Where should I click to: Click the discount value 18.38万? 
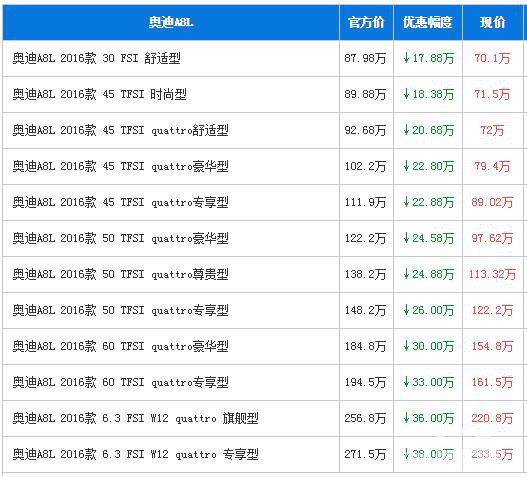(x=429, y=94)
